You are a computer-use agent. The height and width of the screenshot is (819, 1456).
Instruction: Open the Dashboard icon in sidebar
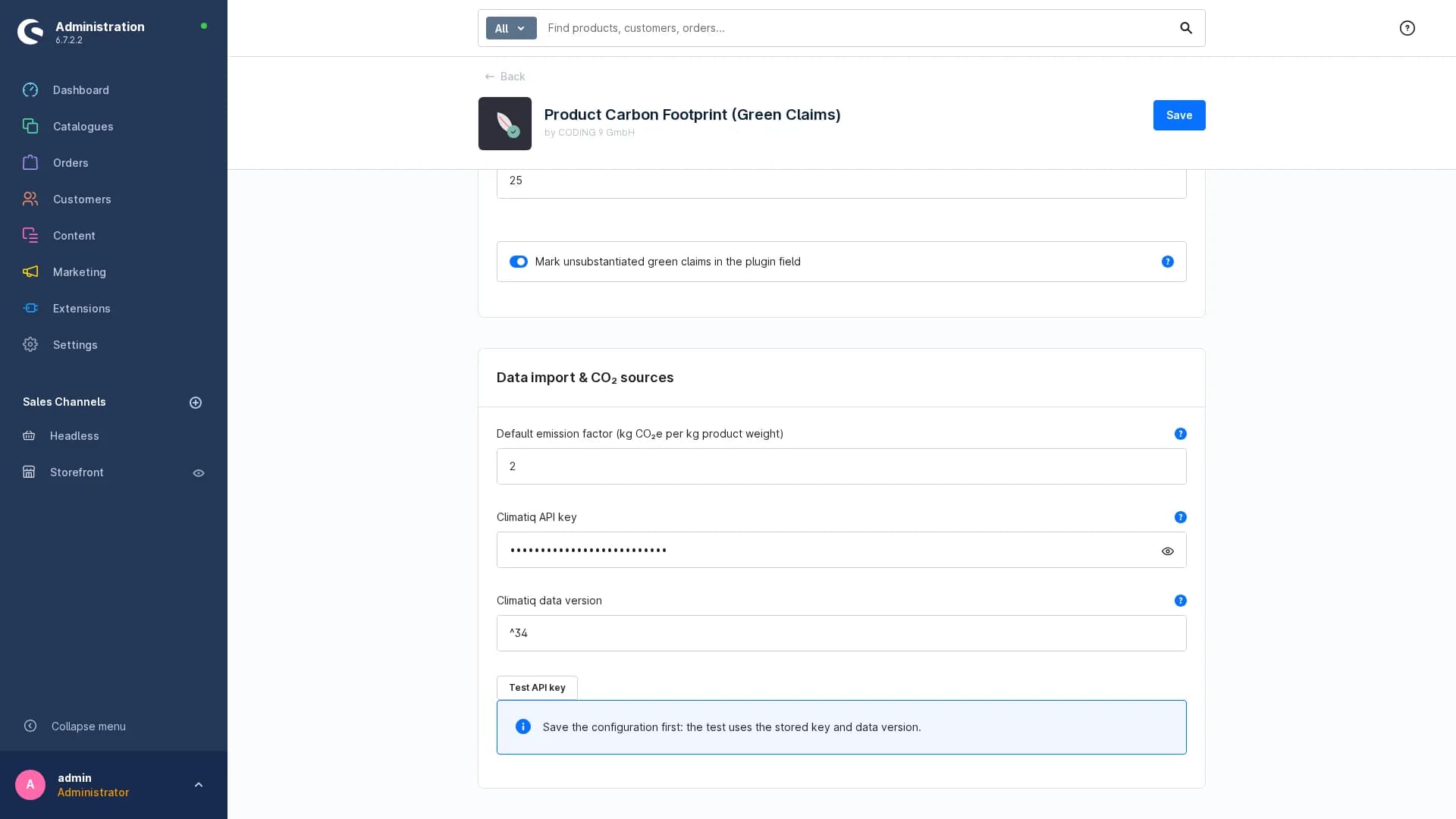[30, 90]
